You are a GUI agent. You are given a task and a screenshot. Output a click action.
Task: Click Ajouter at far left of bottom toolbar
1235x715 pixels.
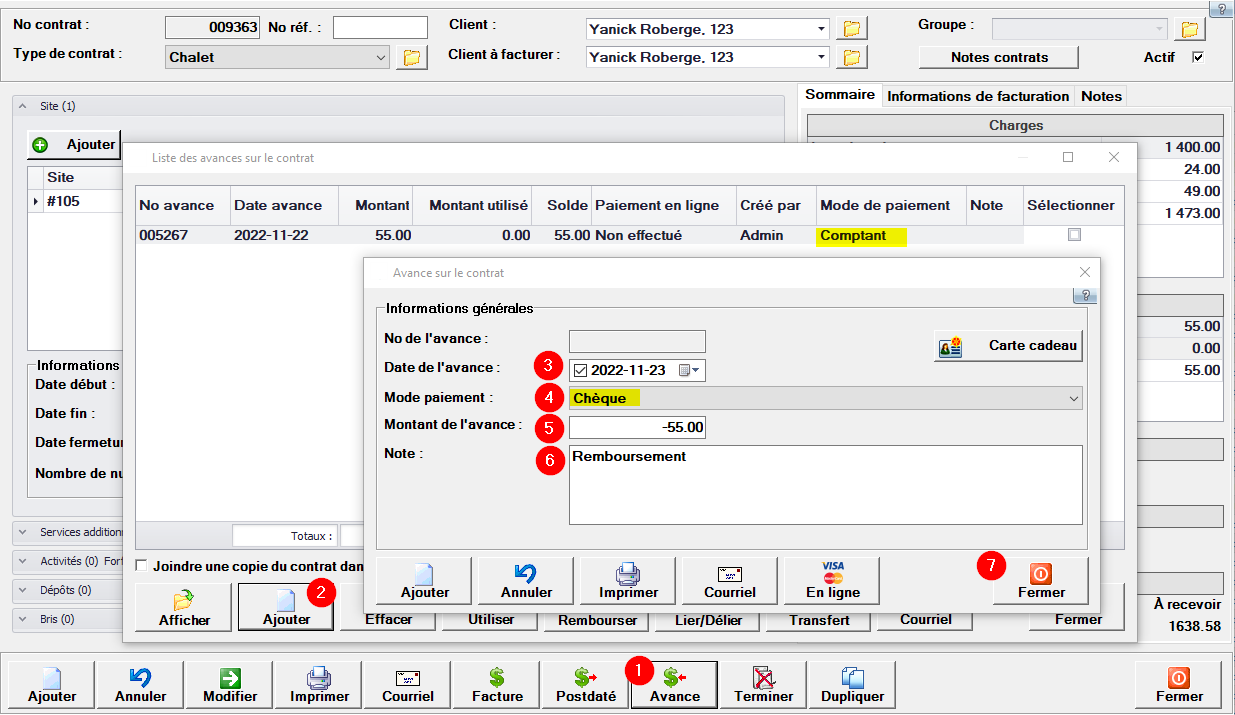[x=52, y=685]
